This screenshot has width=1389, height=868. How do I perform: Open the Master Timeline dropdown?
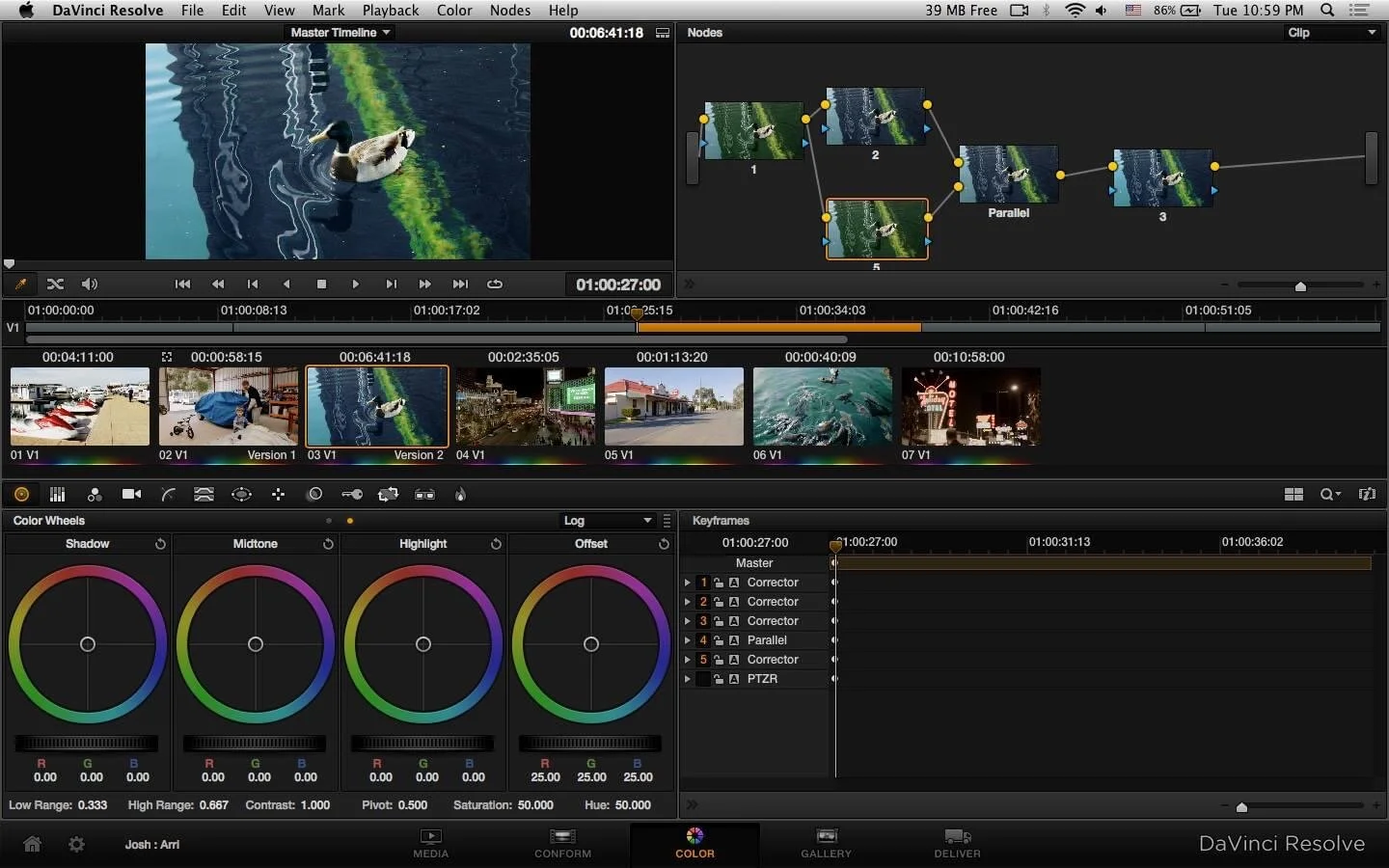point(340,33)
